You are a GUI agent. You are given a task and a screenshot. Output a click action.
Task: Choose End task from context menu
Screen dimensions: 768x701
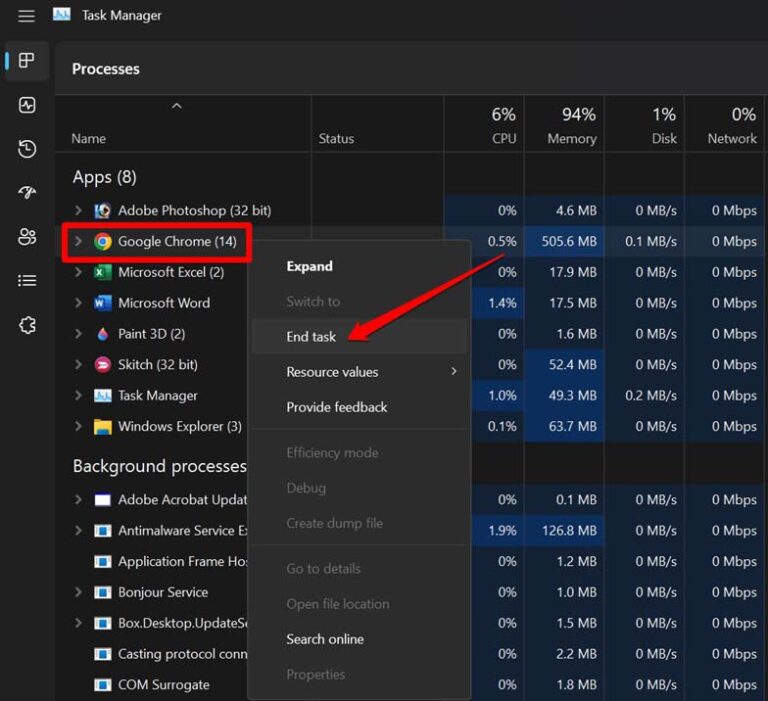pos(311,337)
